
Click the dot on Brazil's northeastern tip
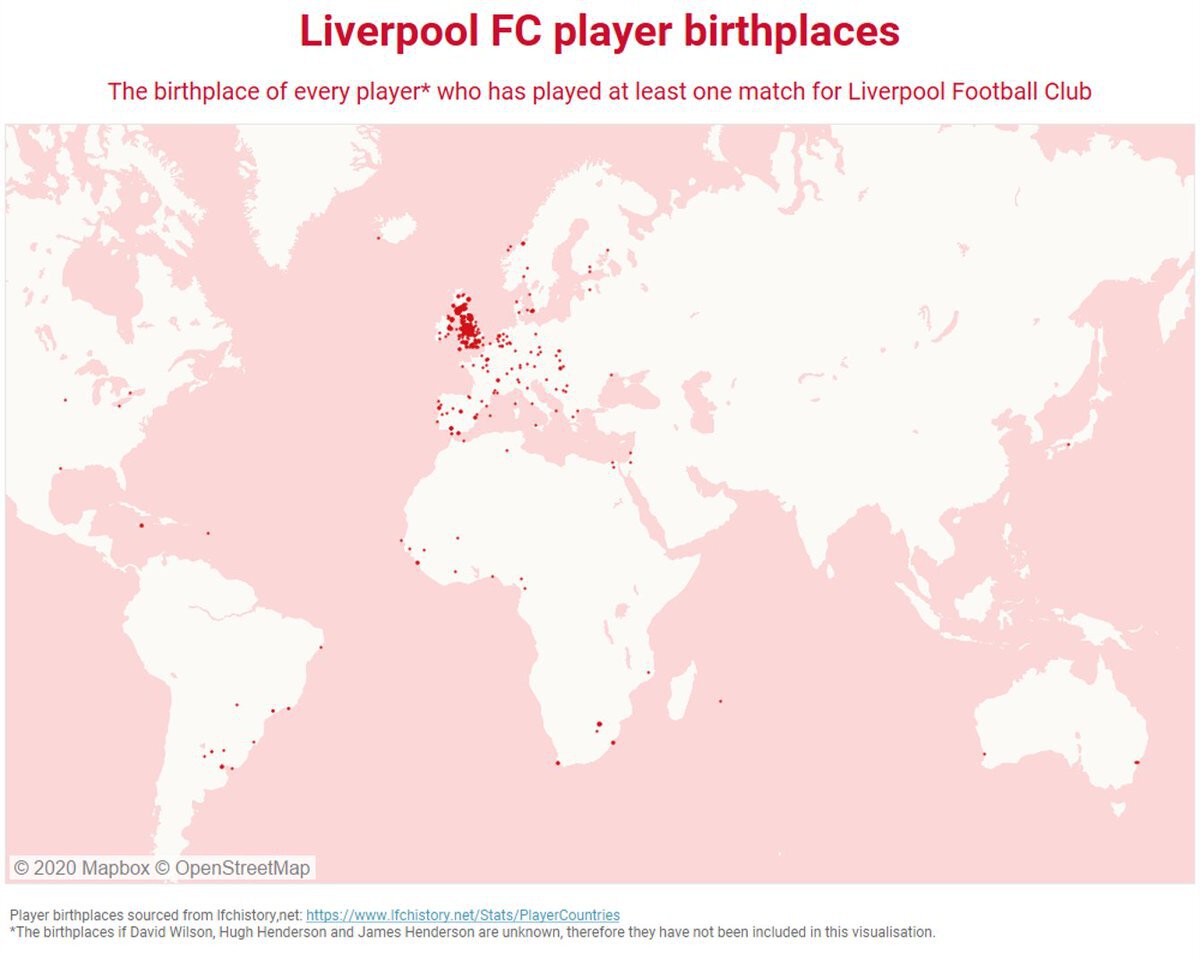[320, 647]
